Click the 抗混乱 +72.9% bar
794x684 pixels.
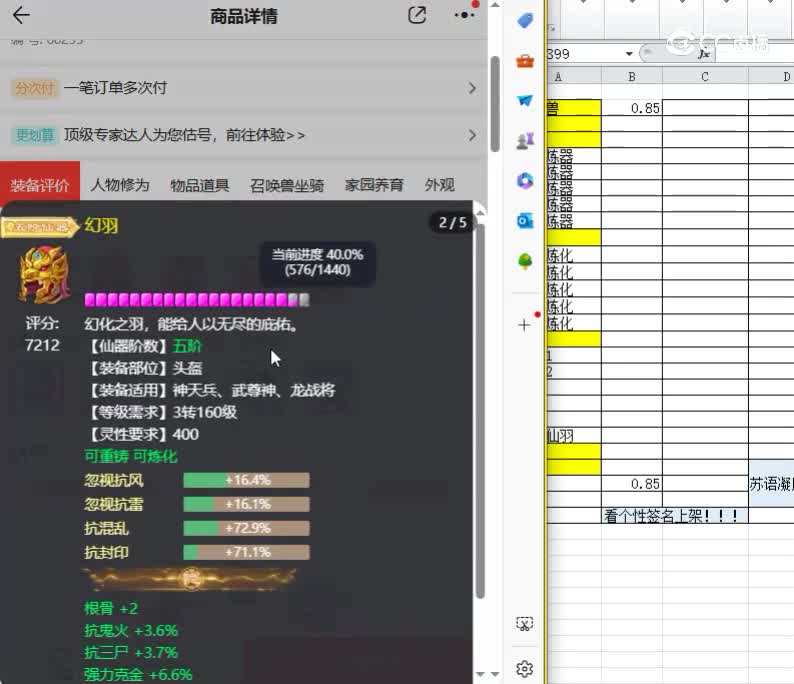[246, 528]
